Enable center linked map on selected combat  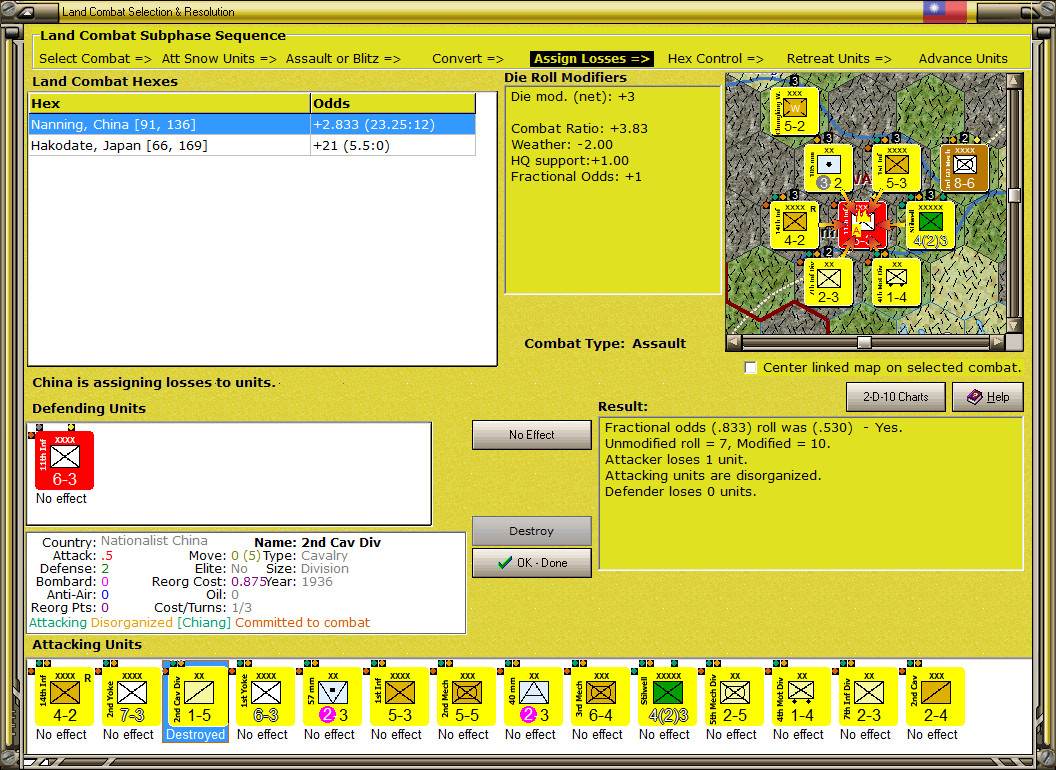click(750, 368)
